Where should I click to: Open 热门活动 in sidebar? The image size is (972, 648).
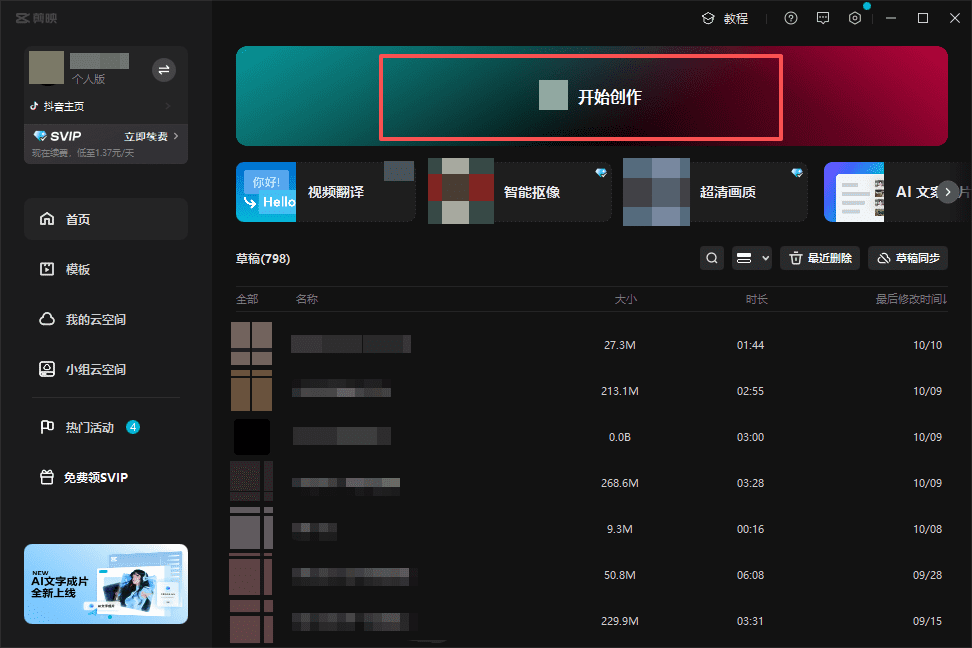90,427
